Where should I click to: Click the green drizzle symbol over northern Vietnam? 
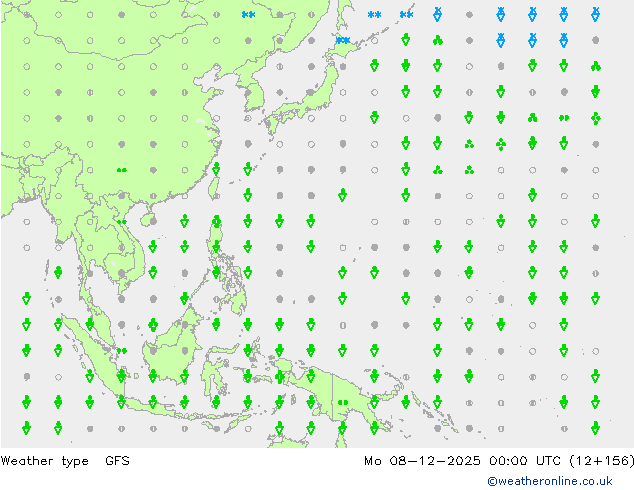[122, 222]
